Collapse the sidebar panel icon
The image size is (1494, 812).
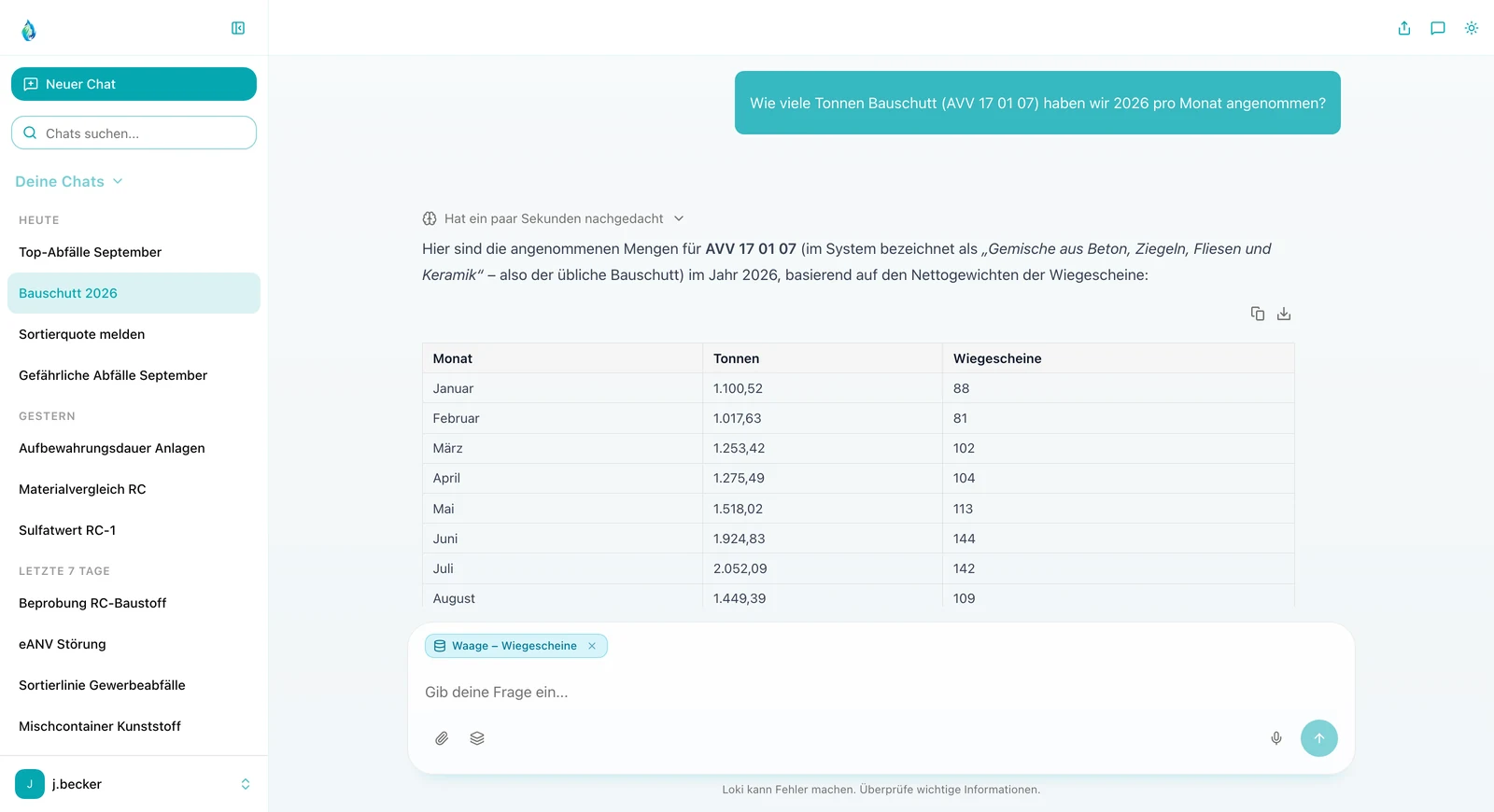pyautogui.click(x=238, y=28)
